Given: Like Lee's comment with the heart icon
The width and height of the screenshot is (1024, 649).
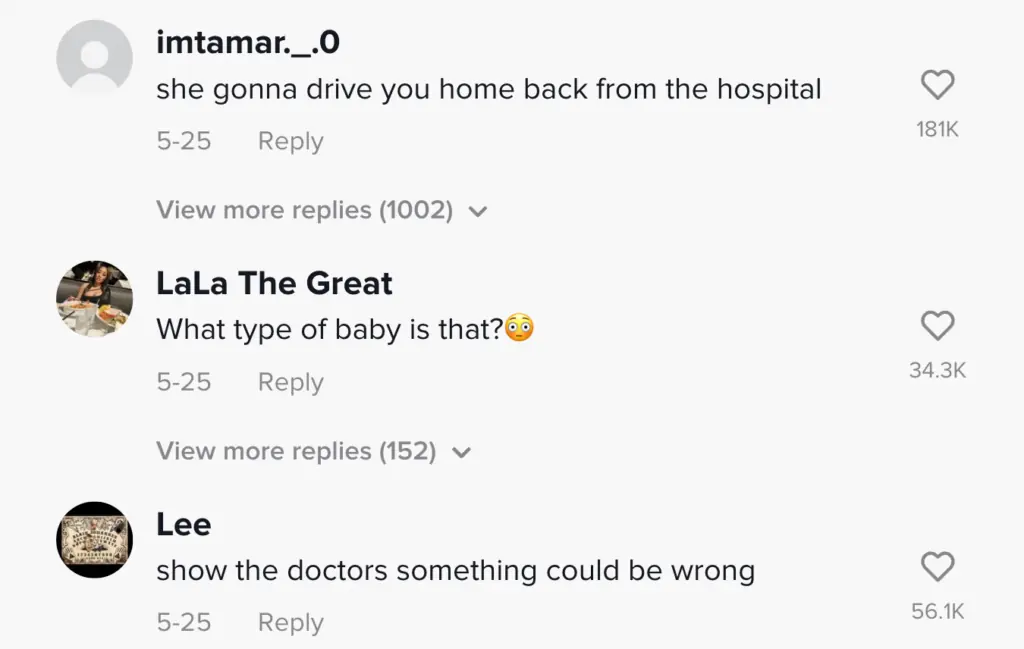Looking at the screenshot, I should (x=937, y=567).
